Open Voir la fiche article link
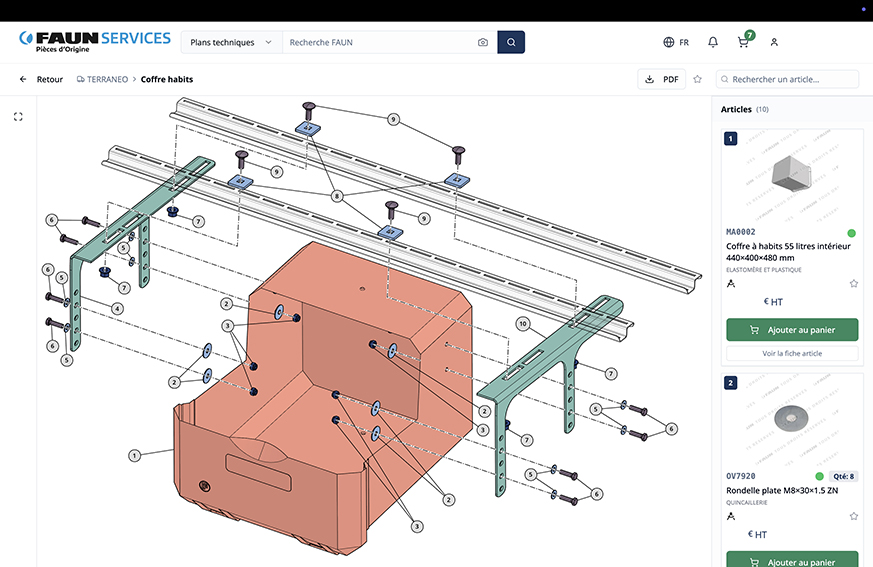Screen dimensions: 873x567 pyautogui.click(x=792, y=353)
